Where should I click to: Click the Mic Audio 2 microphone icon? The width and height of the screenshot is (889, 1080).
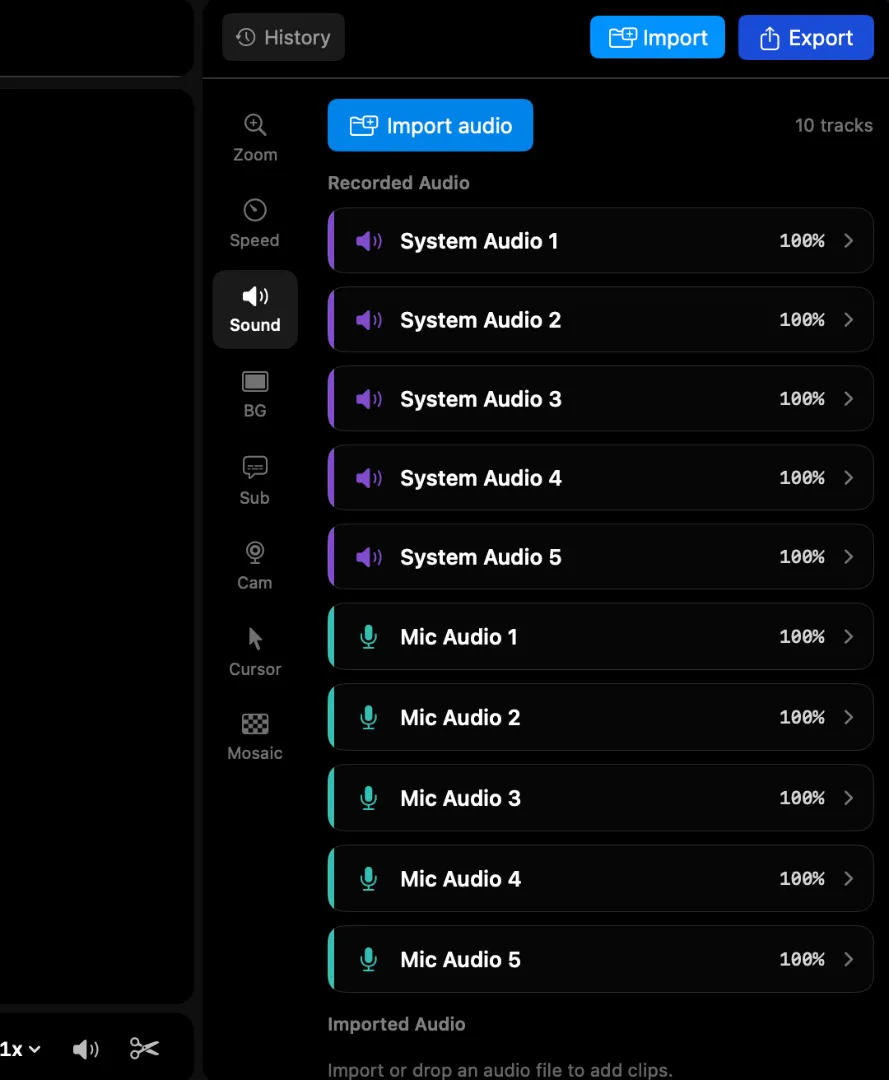[368, 718]
